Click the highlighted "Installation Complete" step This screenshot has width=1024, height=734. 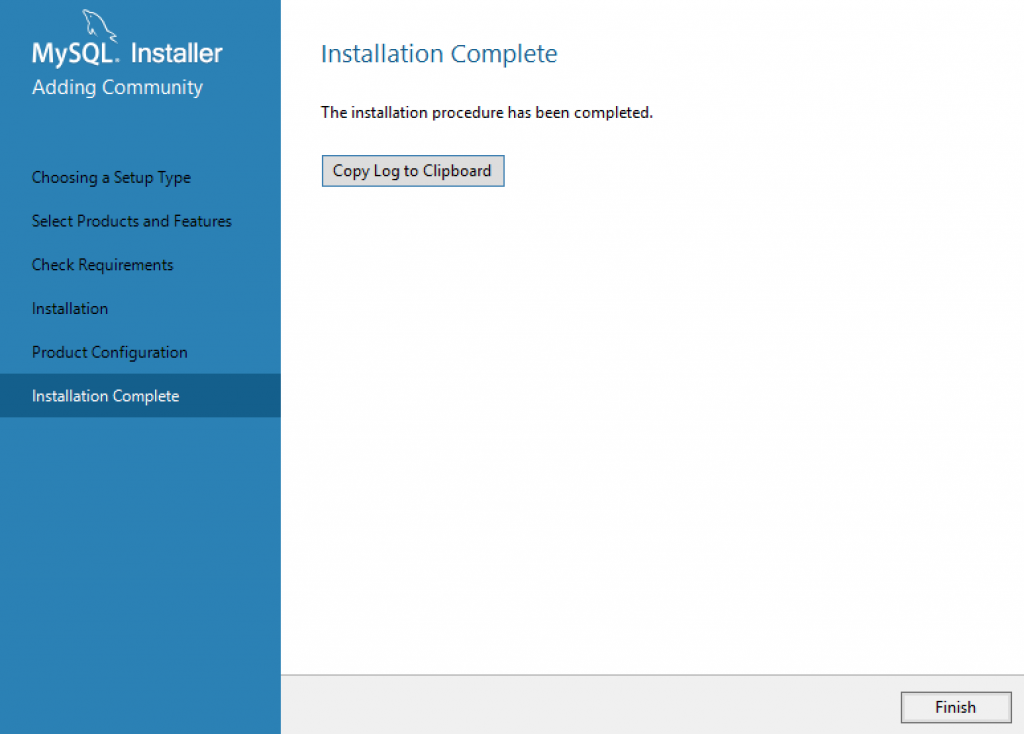(x=105, y=395)
